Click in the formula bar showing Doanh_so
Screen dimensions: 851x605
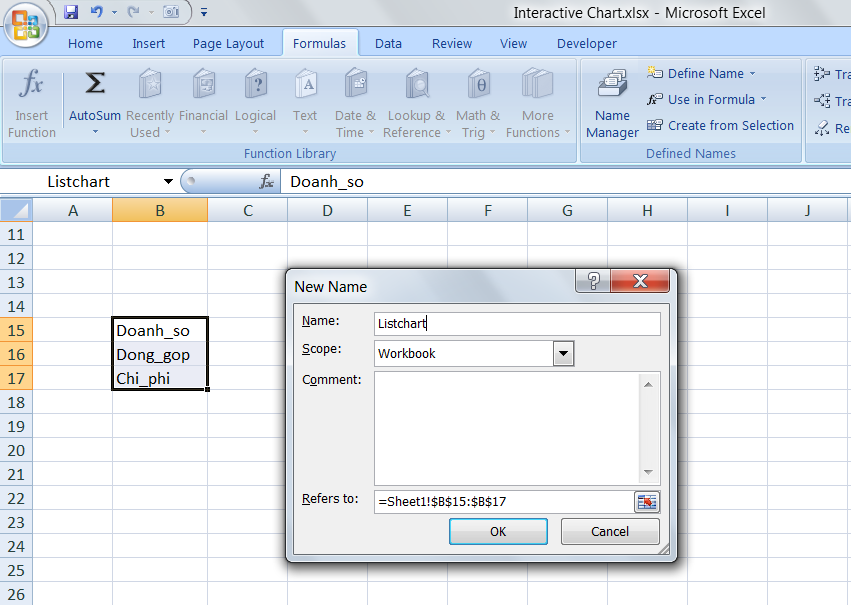pyautogui.click(x=564, y=182)
